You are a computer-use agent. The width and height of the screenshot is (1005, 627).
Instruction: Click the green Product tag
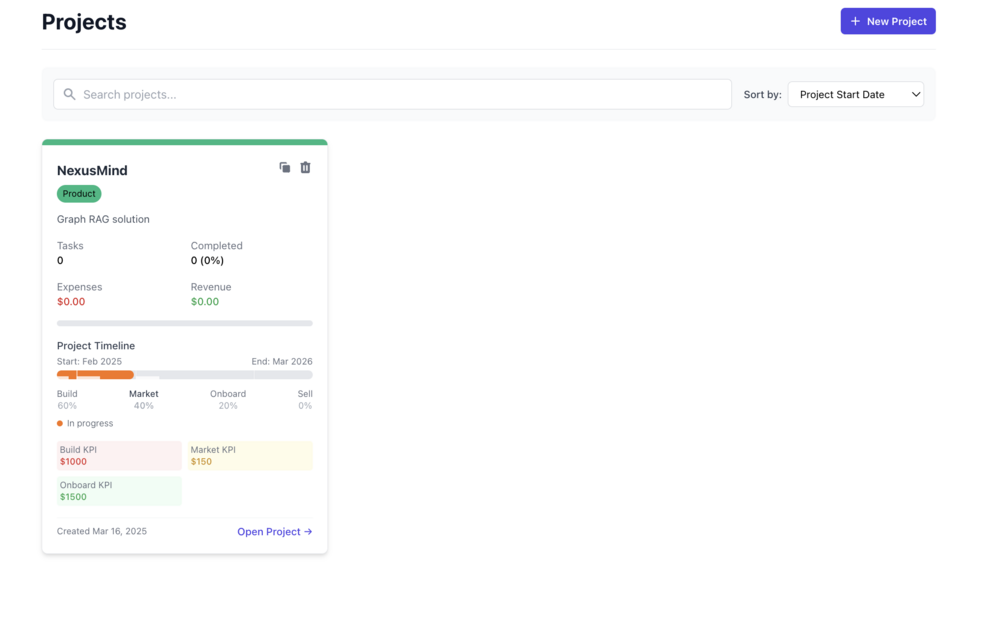[79, 194]
